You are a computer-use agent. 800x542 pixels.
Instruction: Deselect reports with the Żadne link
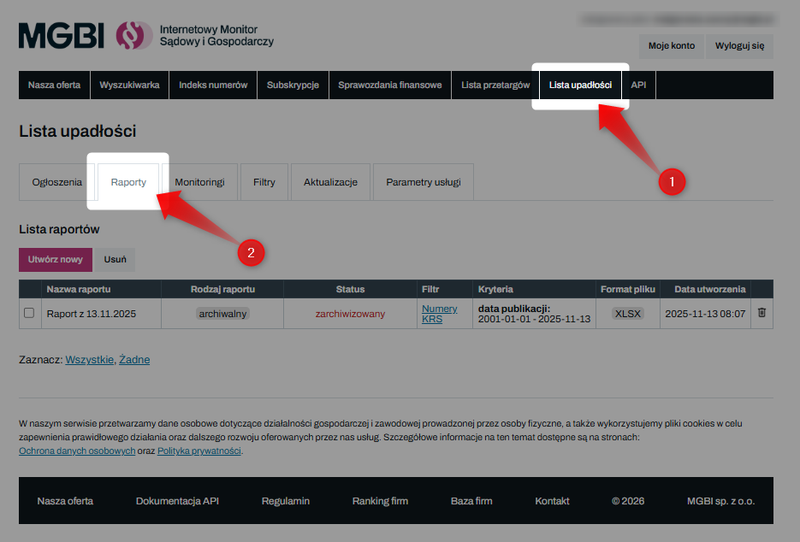pos(134,359)
